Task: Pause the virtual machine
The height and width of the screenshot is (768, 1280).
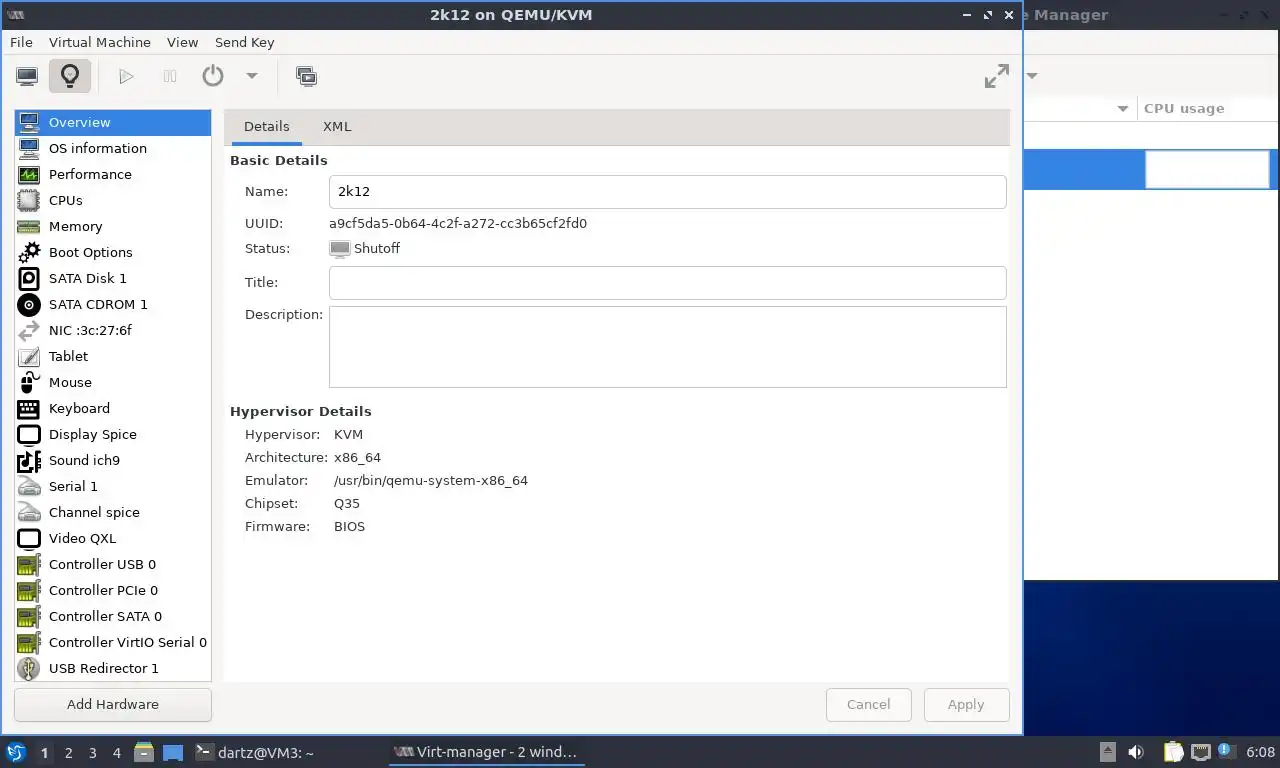Action: (x=170, y=76)
